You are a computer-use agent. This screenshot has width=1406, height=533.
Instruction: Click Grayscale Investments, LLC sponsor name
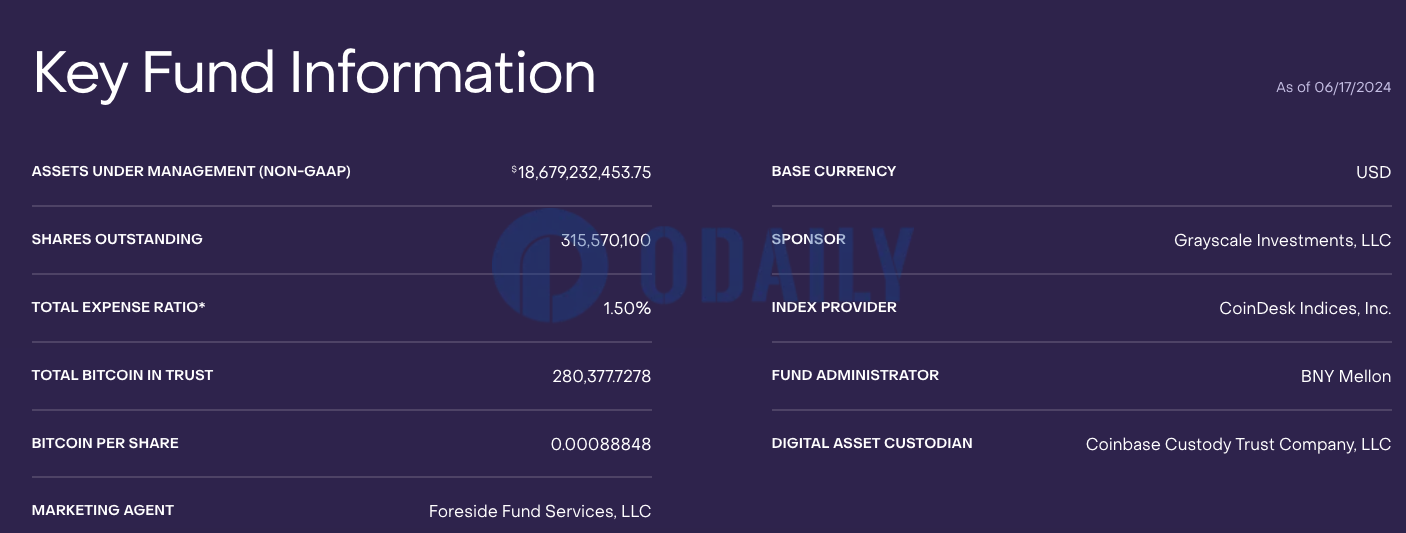point(1282,240)
